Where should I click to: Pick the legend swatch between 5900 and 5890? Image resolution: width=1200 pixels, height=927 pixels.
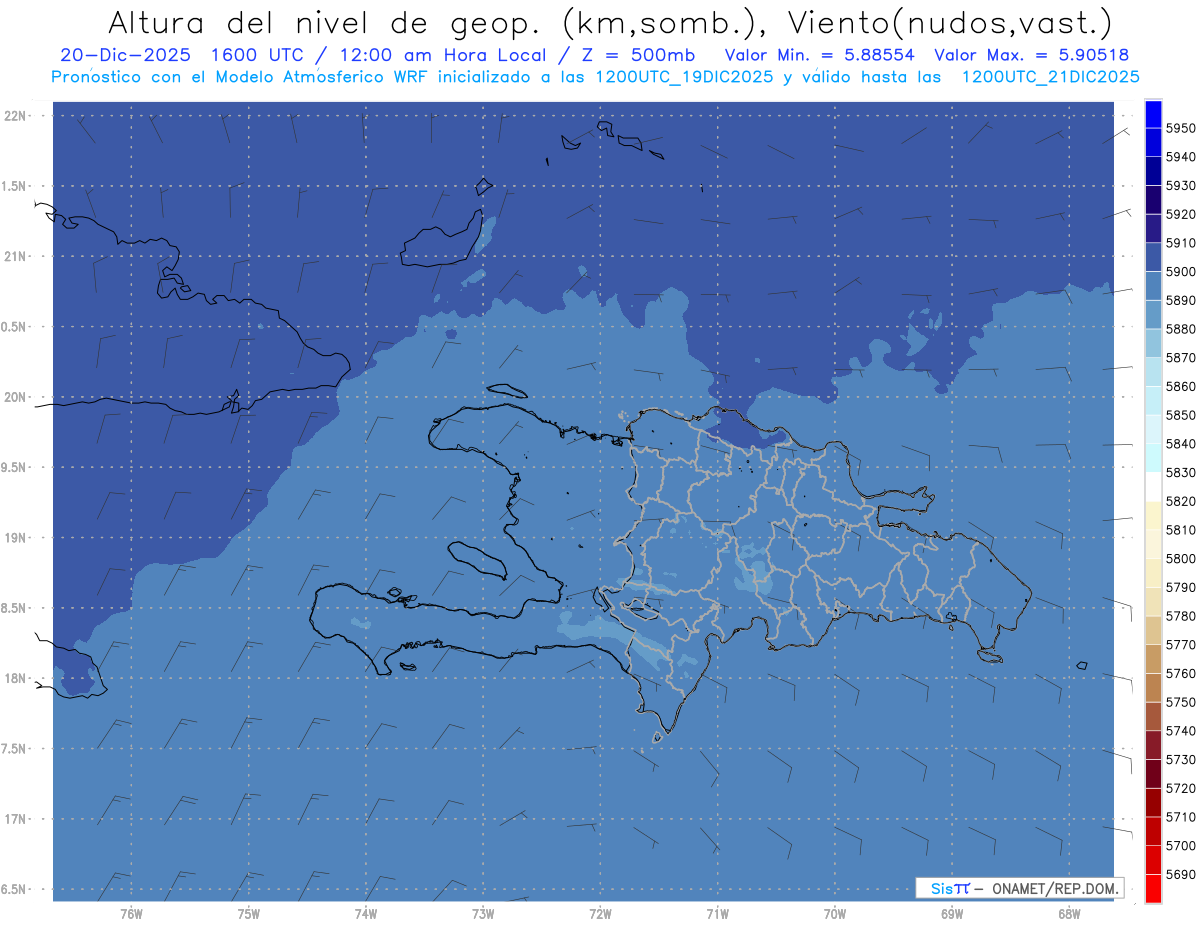1153,285
